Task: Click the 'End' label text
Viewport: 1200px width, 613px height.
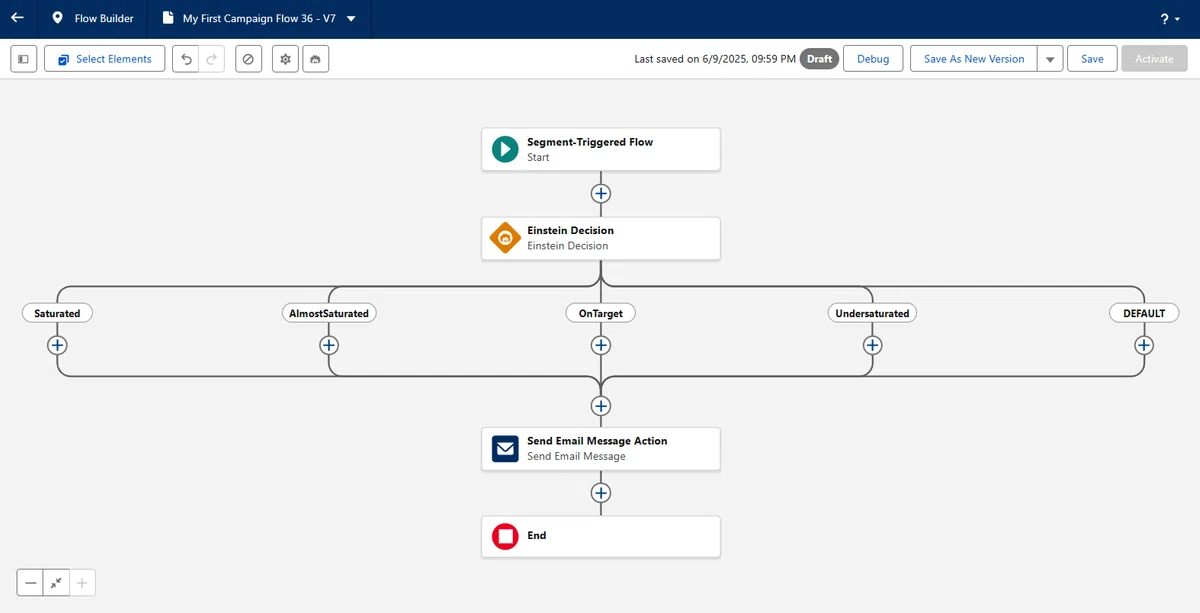Action: 537,535
